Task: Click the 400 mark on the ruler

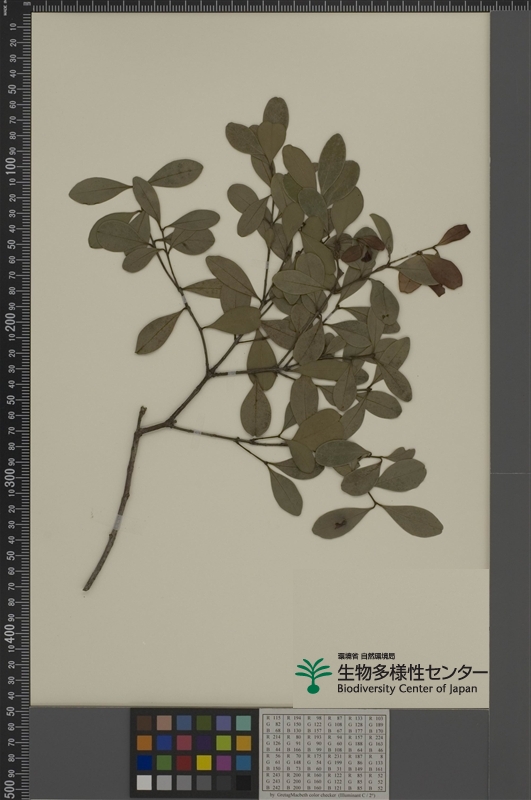Action: tap(10, 632)
